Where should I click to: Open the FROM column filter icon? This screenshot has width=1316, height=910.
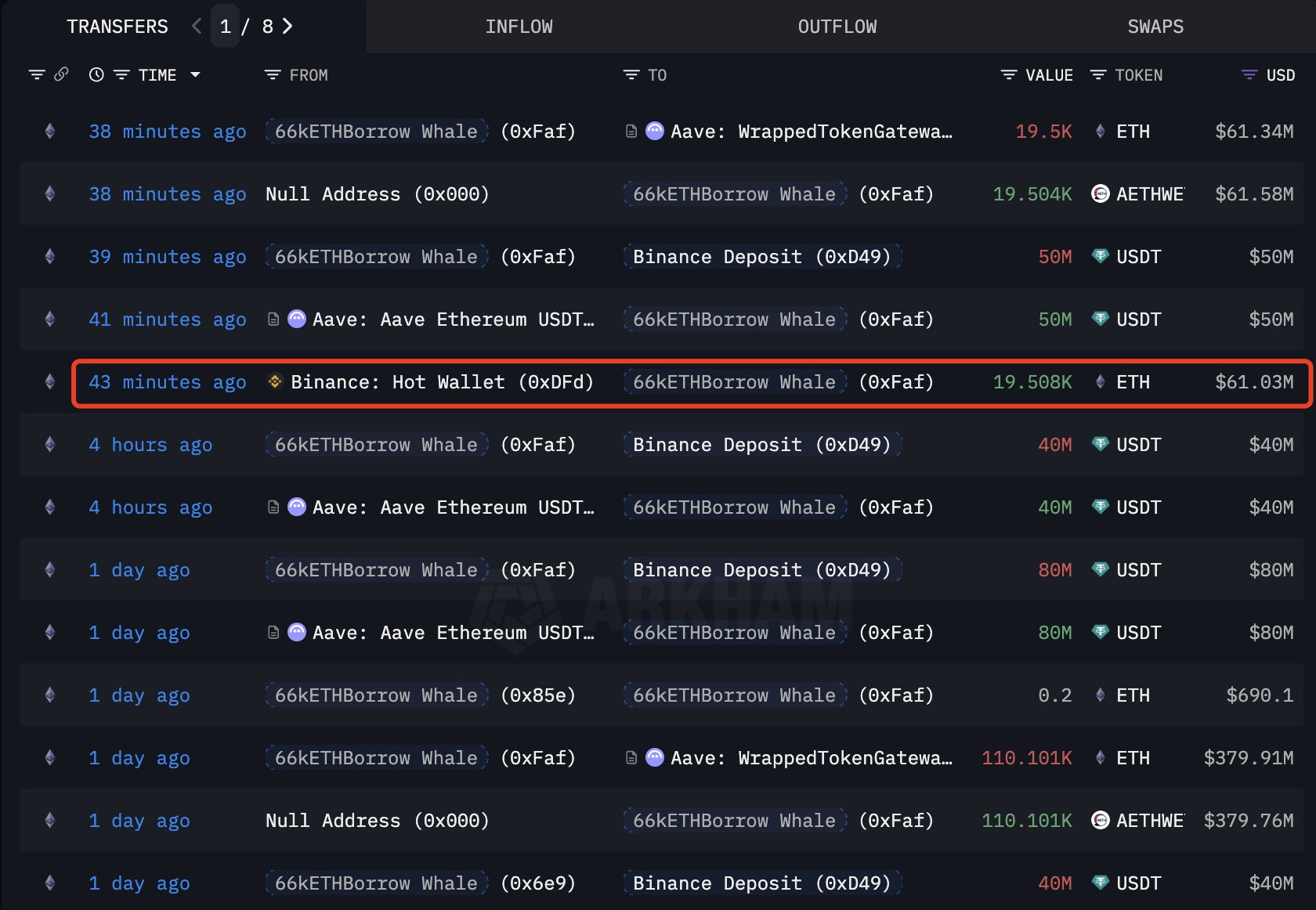click(x=273, y=74)
